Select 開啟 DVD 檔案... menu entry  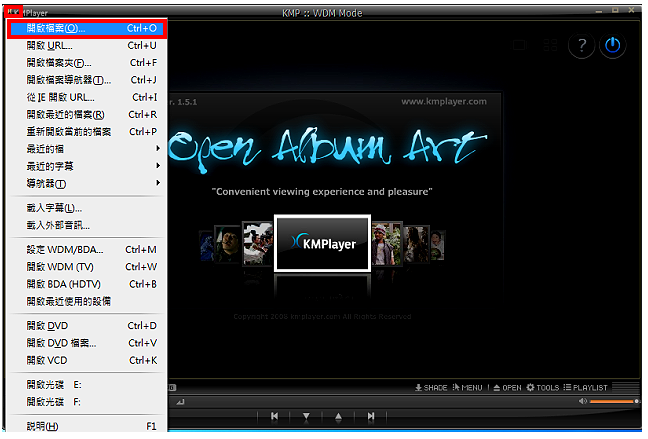tap(87, 343)
